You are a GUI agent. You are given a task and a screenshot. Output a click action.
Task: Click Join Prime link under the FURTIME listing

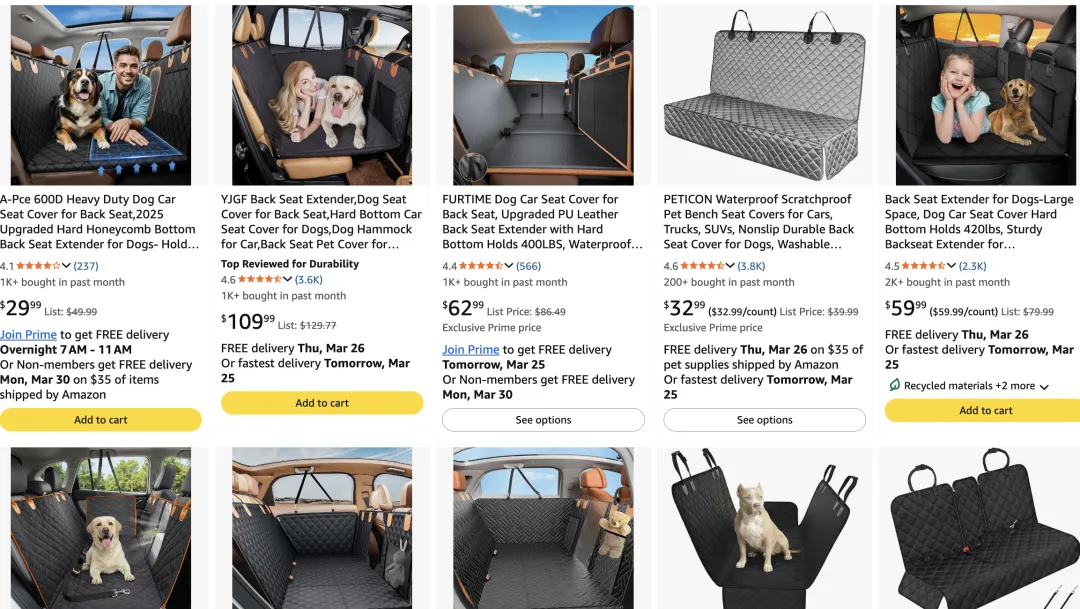pyautogui.click(x=470, y=350)
